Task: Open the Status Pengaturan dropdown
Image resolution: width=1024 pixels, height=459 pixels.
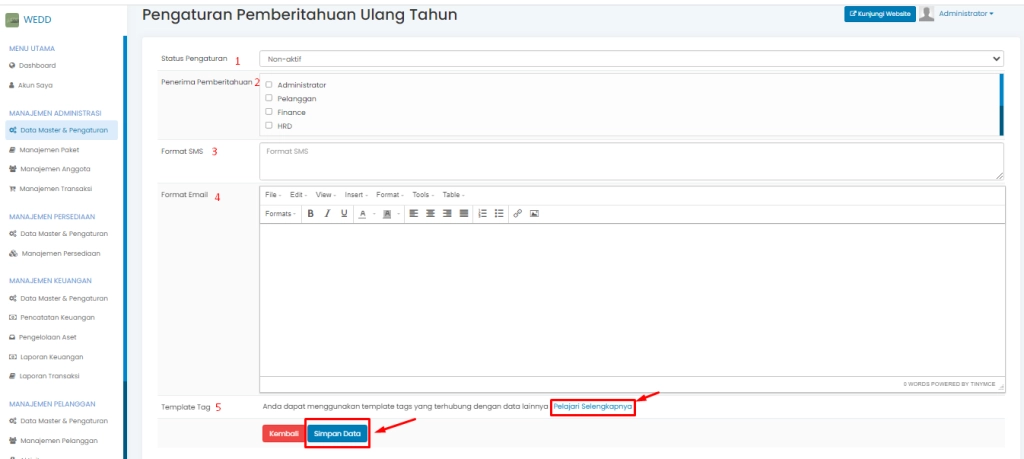Action: [631, 59]
